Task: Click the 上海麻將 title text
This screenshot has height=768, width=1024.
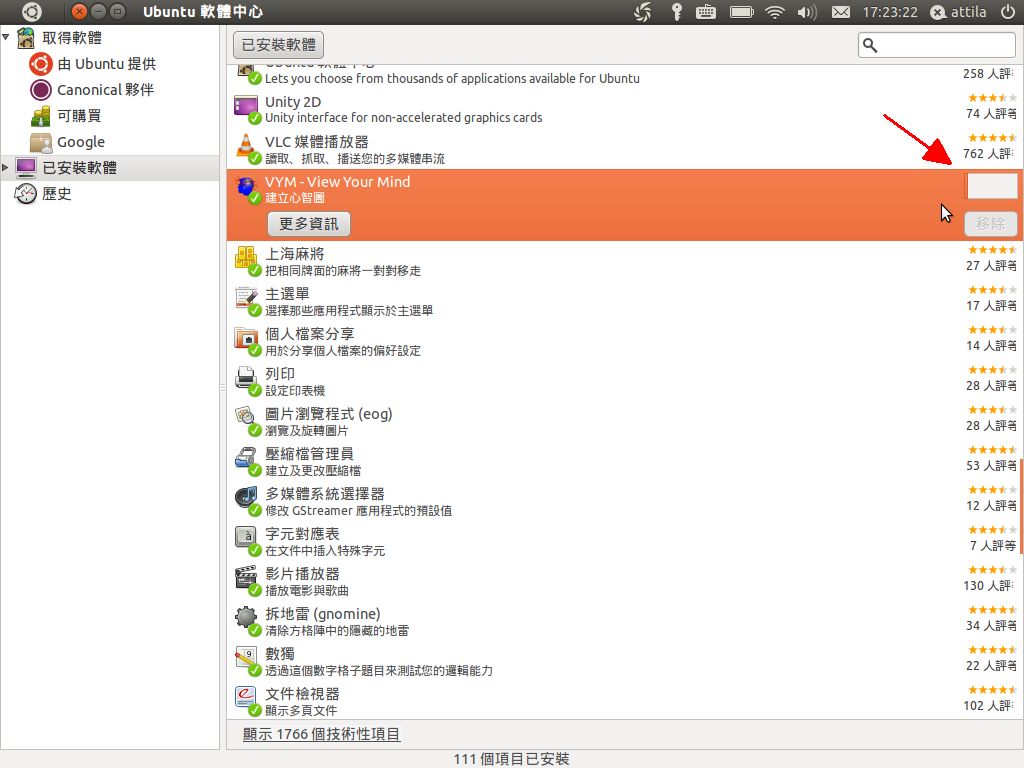Action: [295, 254]
